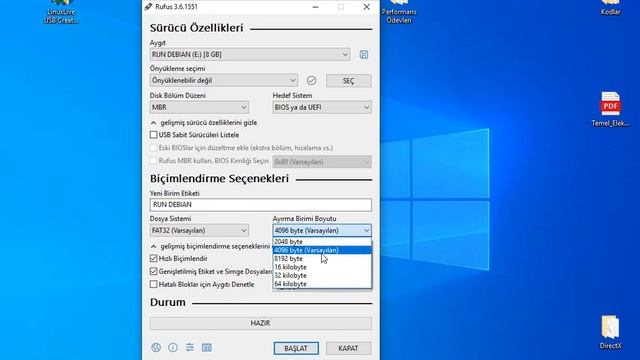
Task: Enable Hatalı Bloklar için Aygıtı Denetle
Action: pyautogui.click(x=153, y=284)
